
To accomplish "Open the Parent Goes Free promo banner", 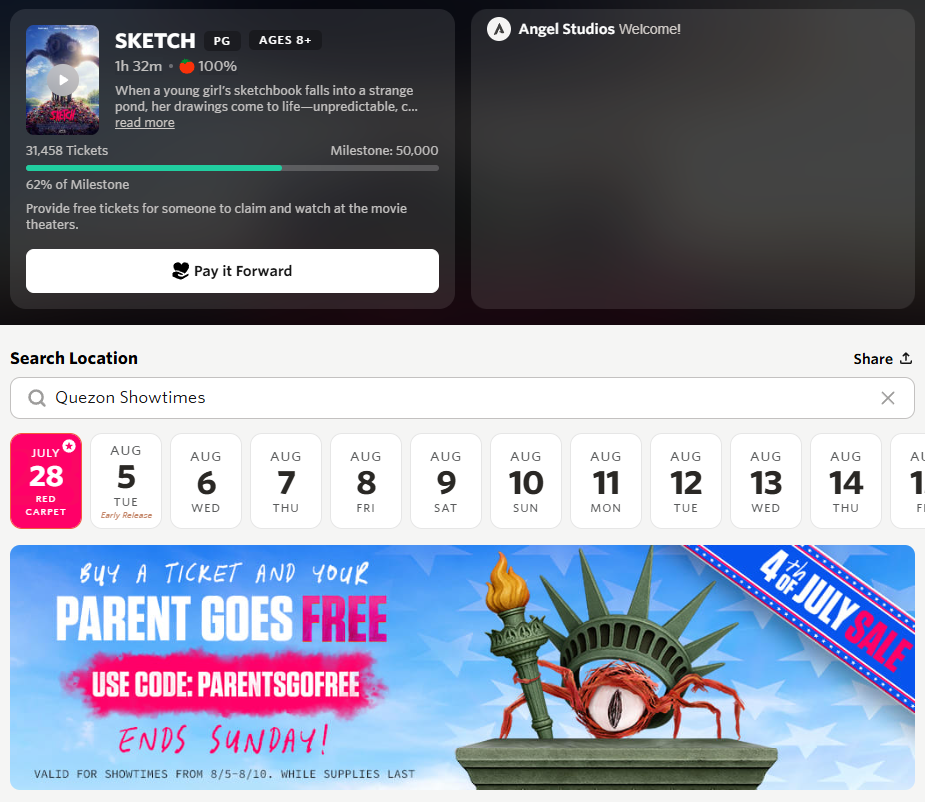I will pyautogui.click(x=462, y=667).
